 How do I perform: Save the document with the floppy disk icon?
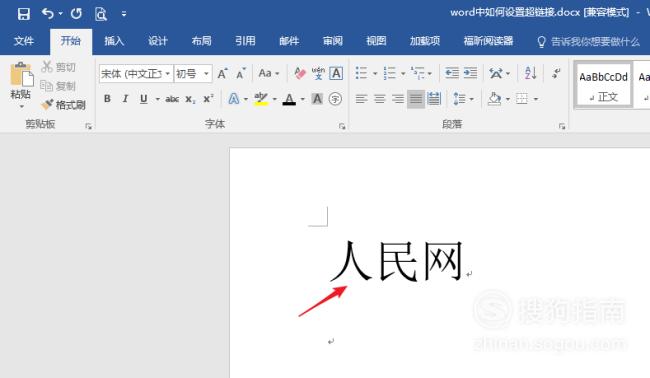click(24, 14)
